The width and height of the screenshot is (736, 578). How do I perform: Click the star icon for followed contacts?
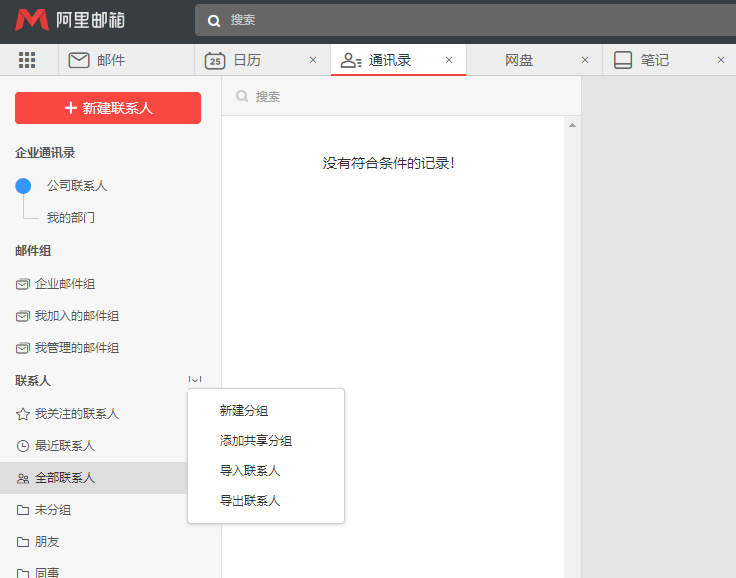pos(23,414)
